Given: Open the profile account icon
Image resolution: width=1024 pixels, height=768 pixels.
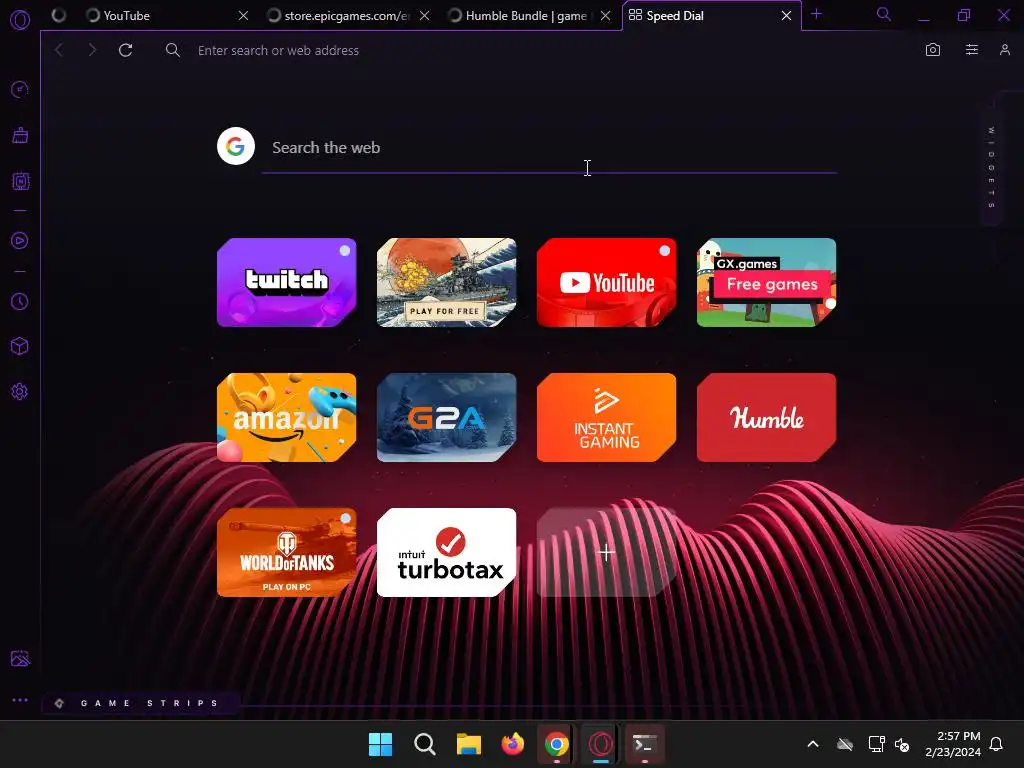Looking at the screenshot, I should [x=1005, y=50].
